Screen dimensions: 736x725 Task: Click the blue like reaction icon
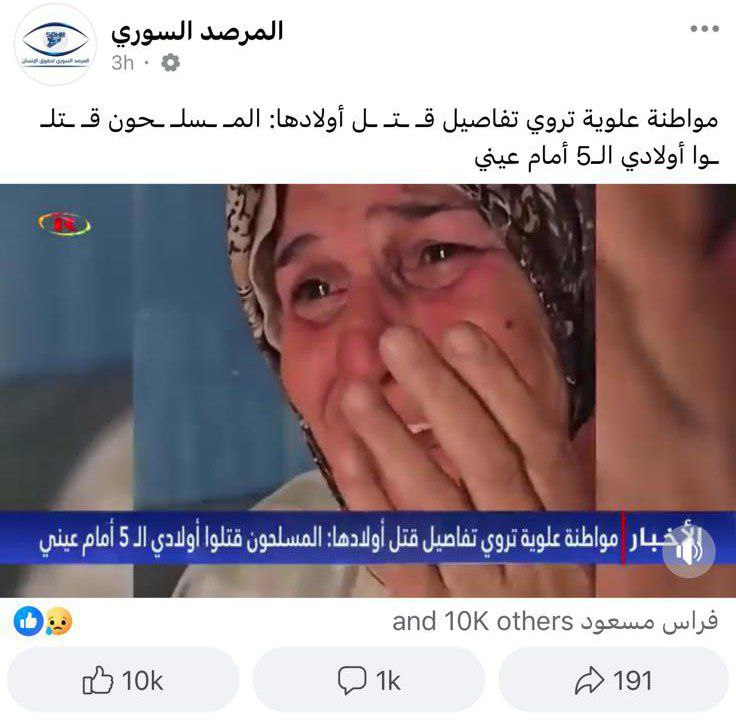(x=29, y=621)
